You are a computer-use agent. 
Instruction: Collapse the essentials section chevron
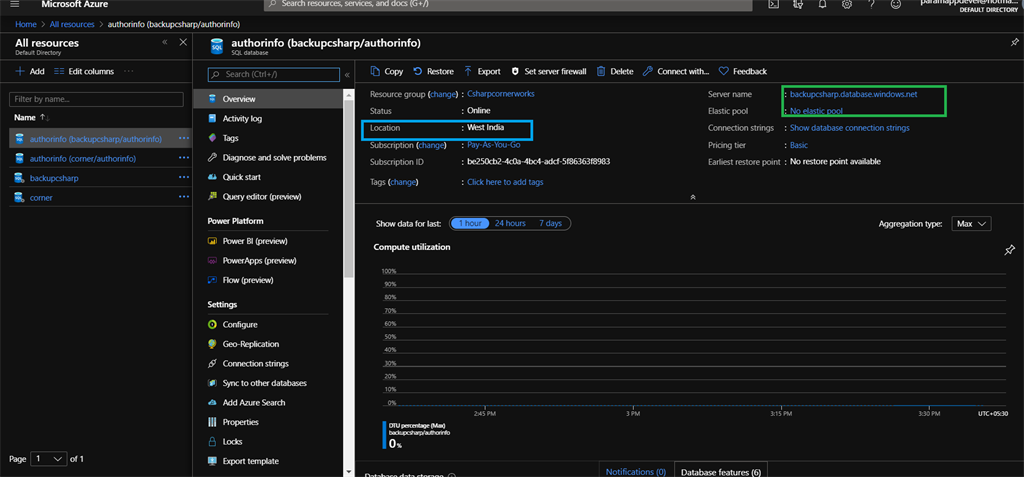(693, 197)
